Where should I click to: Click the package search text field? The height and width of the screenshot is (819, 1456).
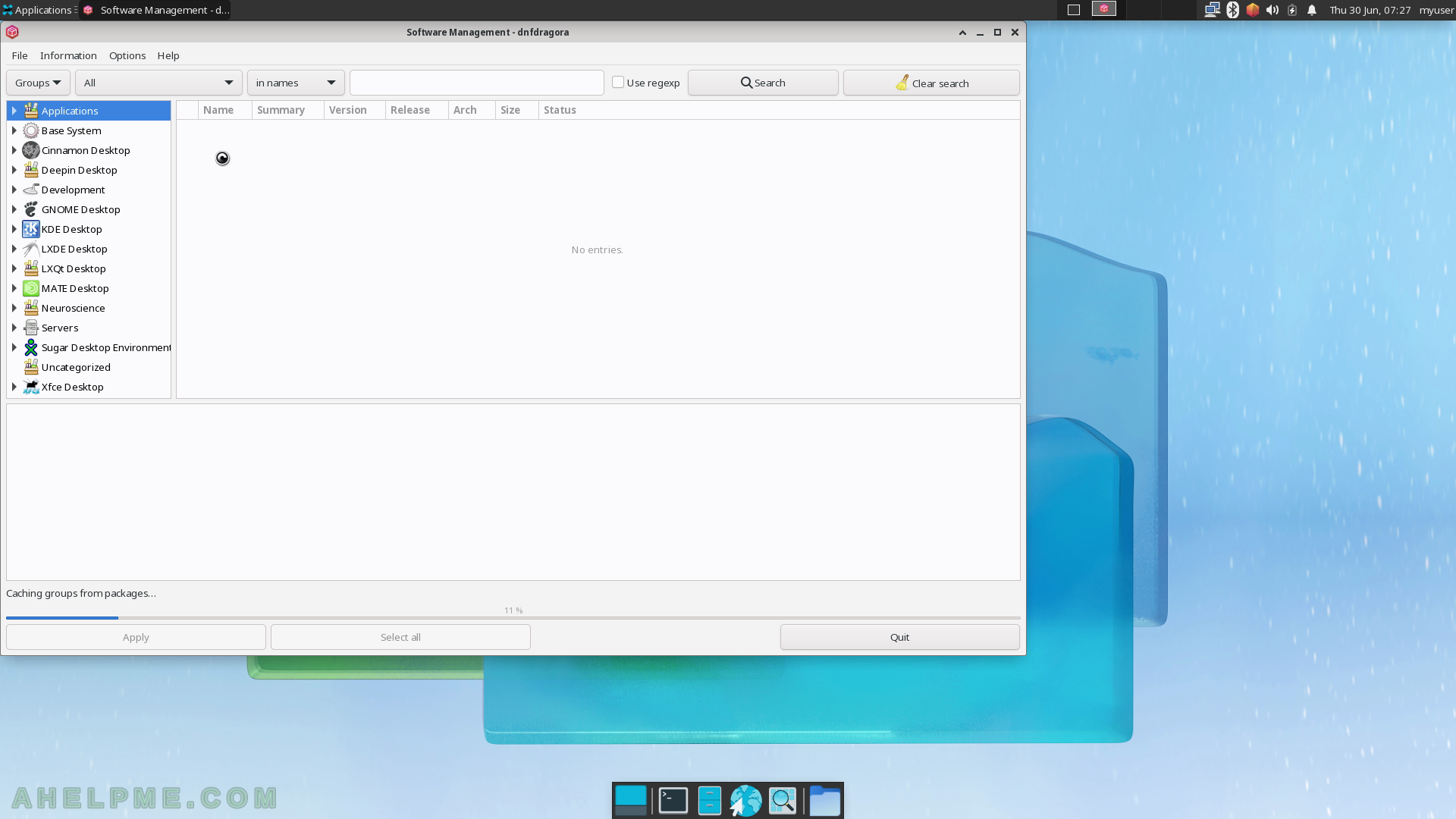tap(477, 83)
